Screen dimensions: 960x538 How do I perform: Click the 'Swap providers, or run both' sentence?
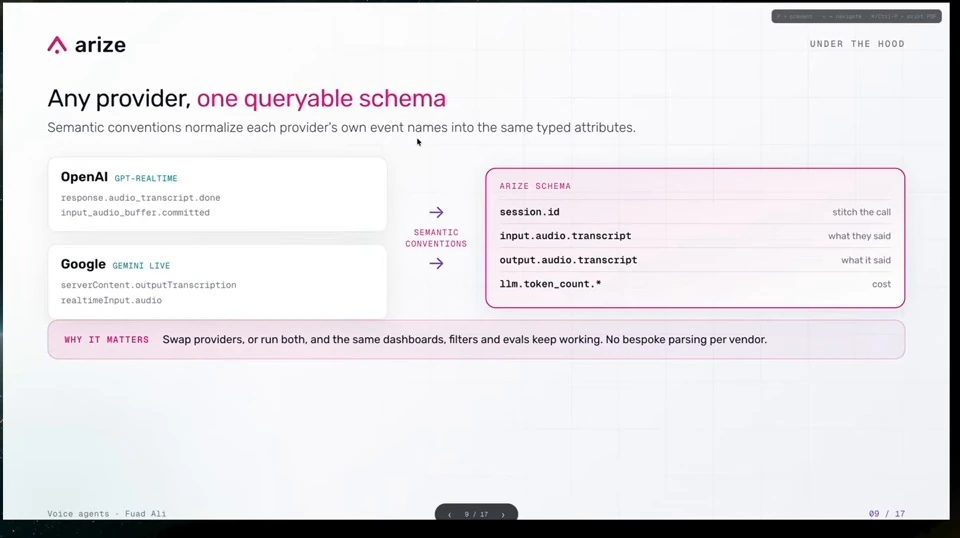coord(464,340)
